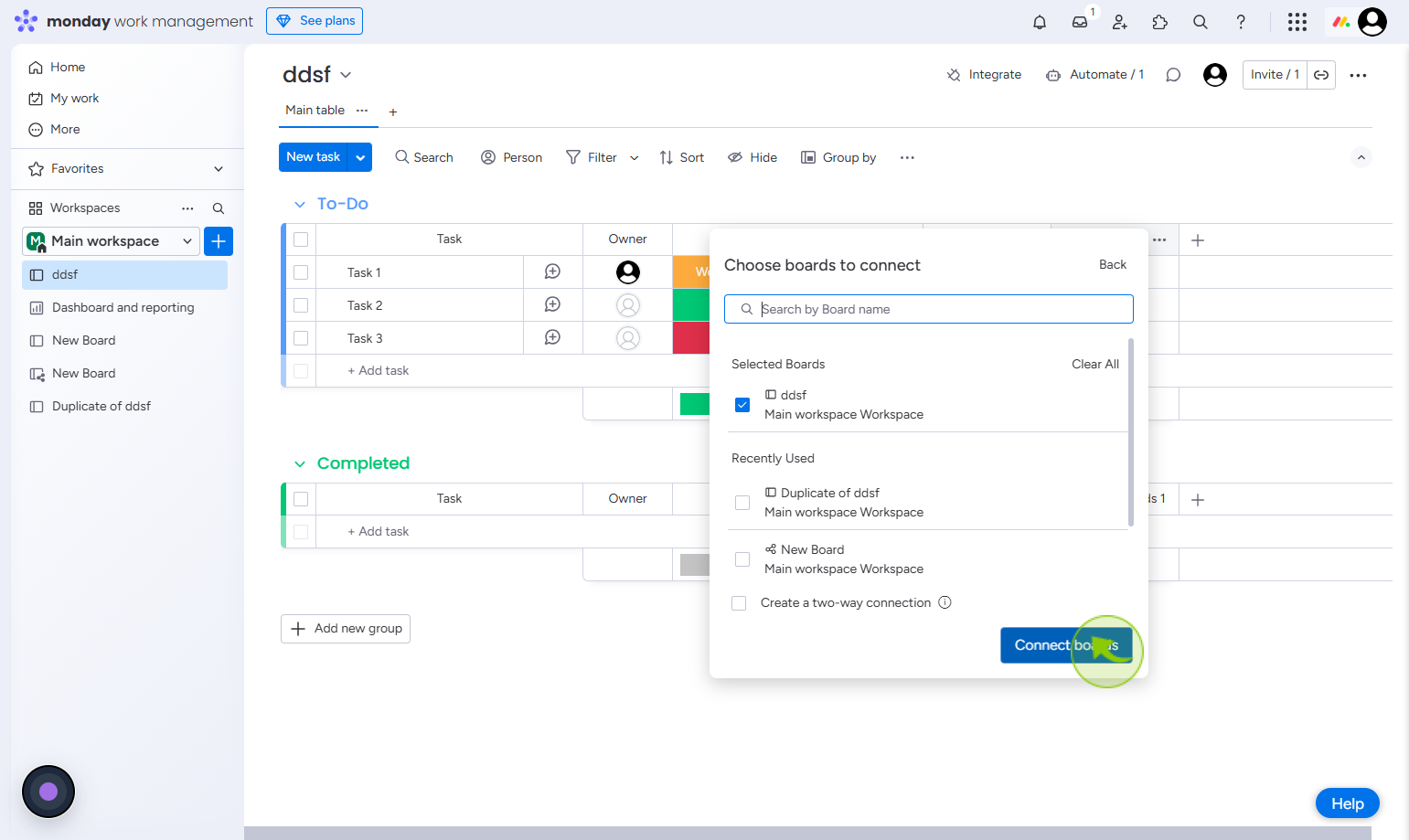Click the monday products switcher icon
Image resolution: width=1409 pixels, height=840 pixels.
pyautogui.click(x=1341, y=22)
